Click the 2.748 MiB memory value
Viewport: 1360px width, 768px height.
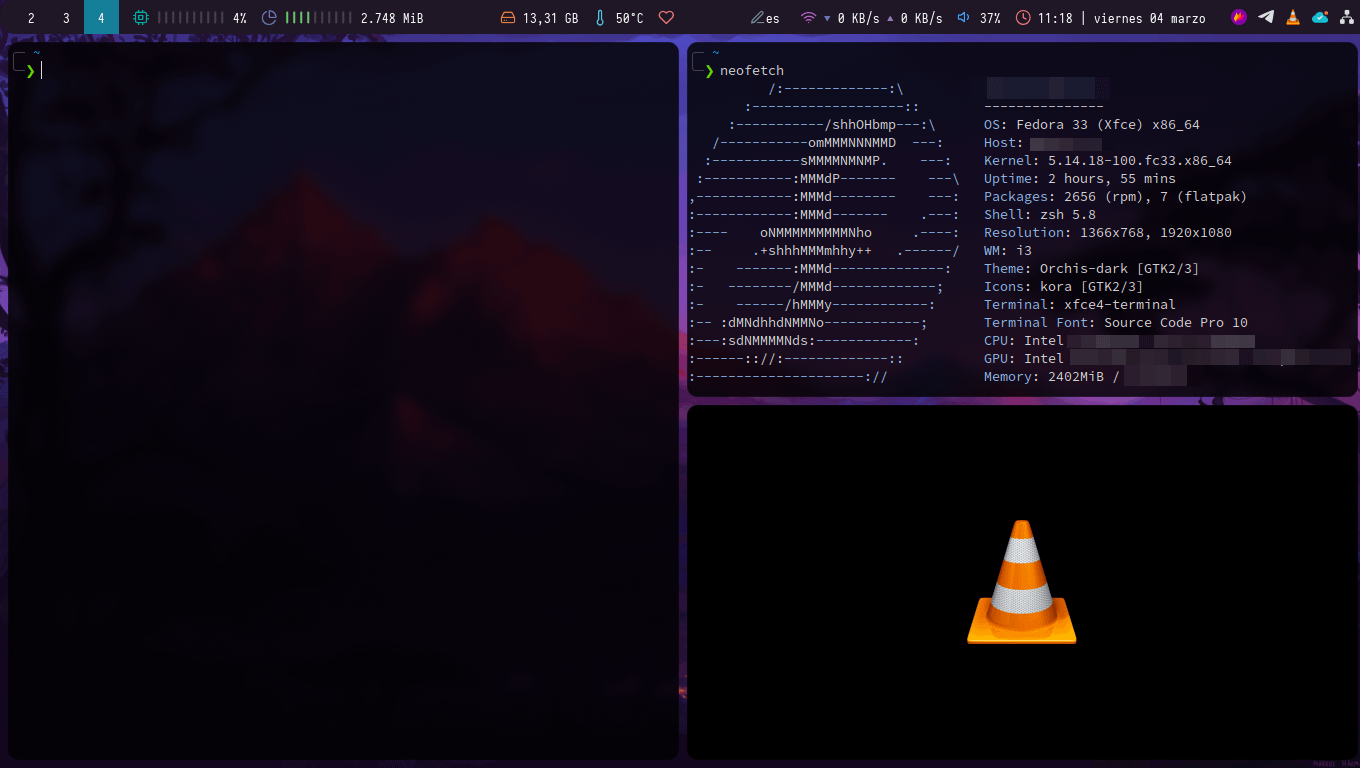click(392, 18)
